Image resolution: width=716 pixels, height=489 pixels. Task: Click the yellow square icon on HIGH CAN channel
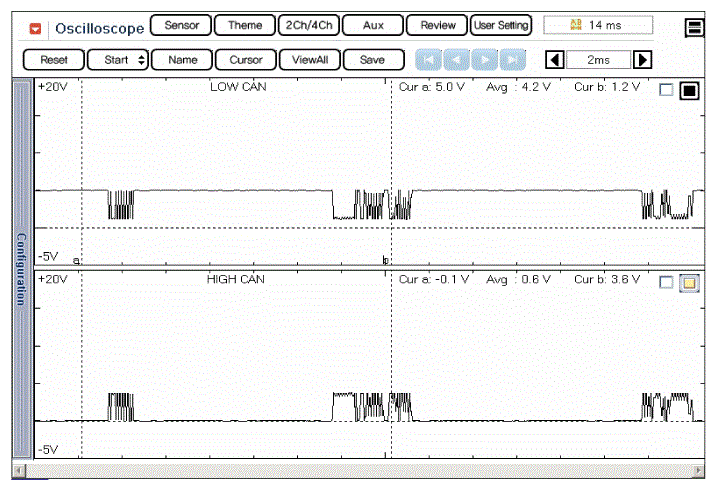(689, 283)
